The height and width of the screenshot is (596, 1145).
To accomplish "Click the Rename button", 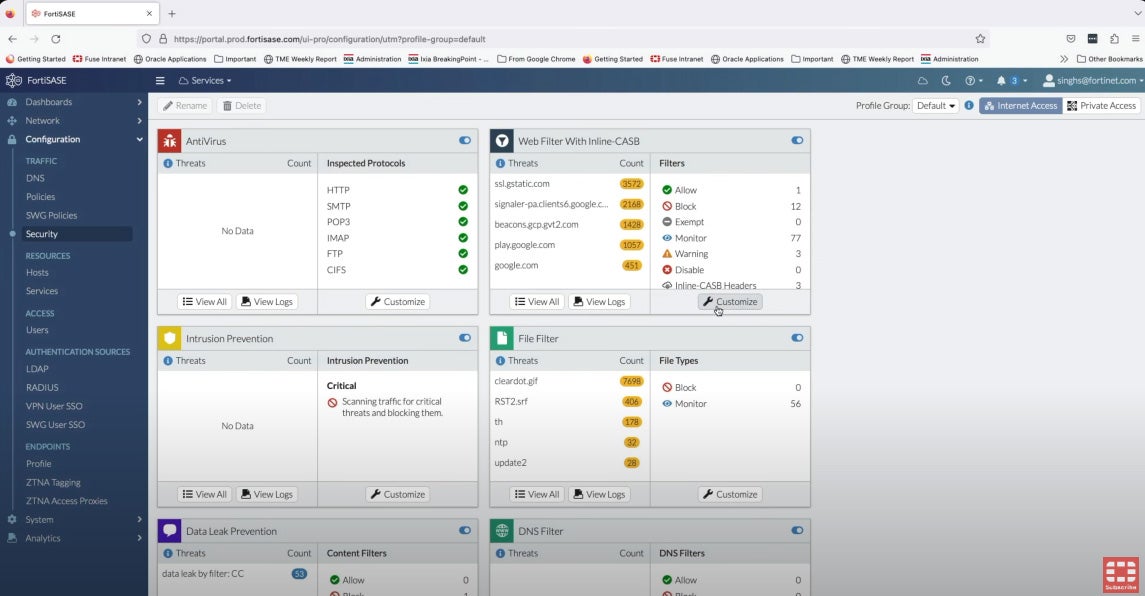I will tap(185, 105).
